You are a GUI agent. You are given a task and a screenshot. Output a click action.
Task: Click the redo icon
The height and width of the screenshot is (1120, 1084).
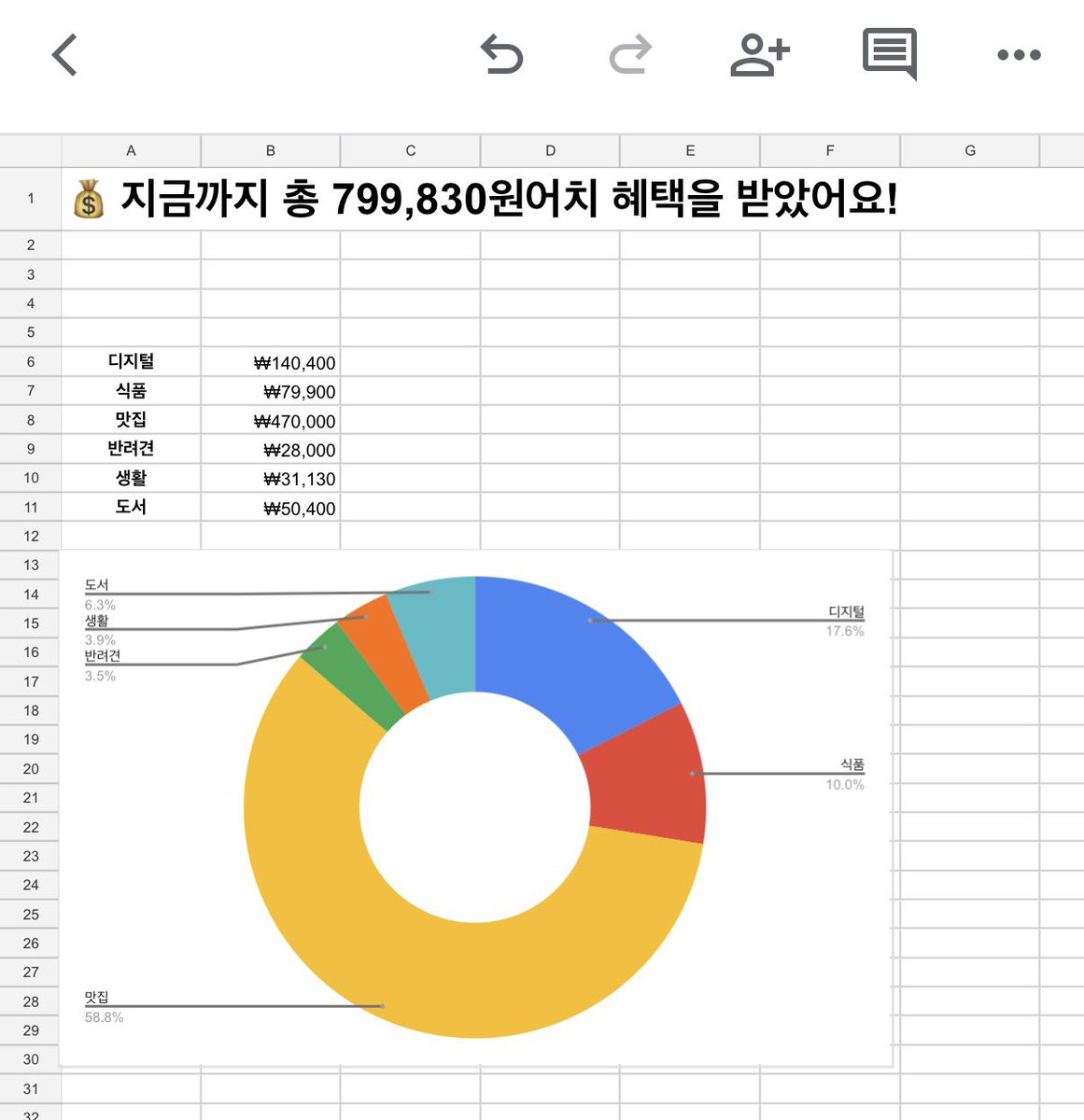point(631,54)
